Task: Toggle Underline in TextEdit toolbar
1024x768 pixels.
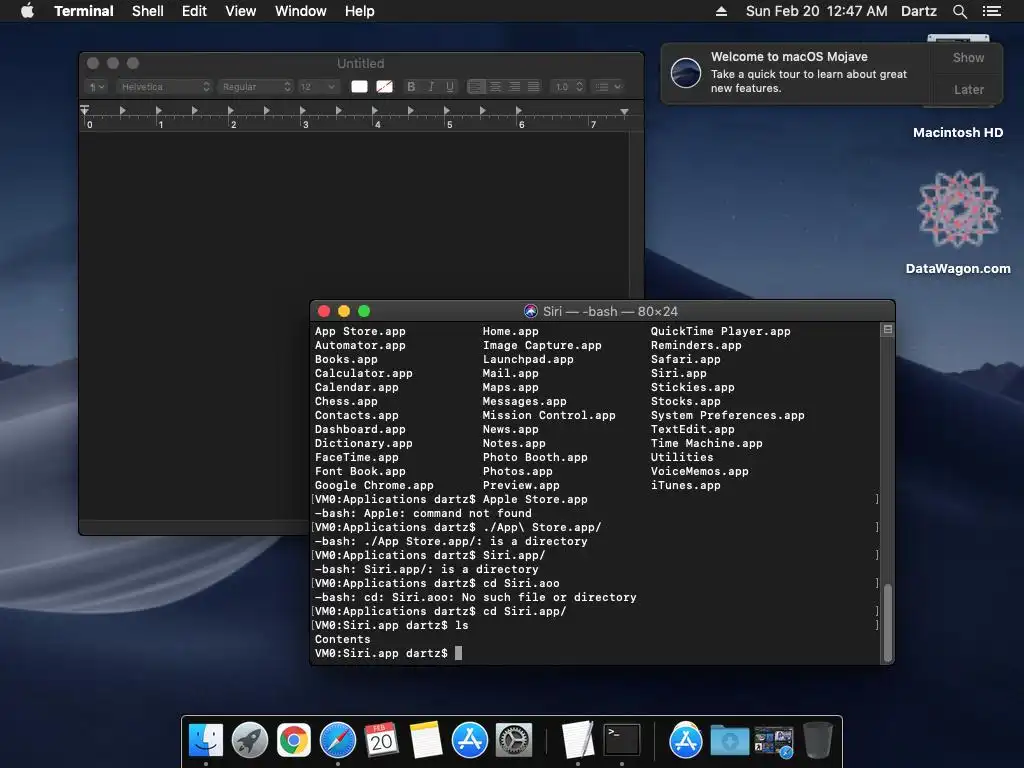Action: (x=450, y=86)
